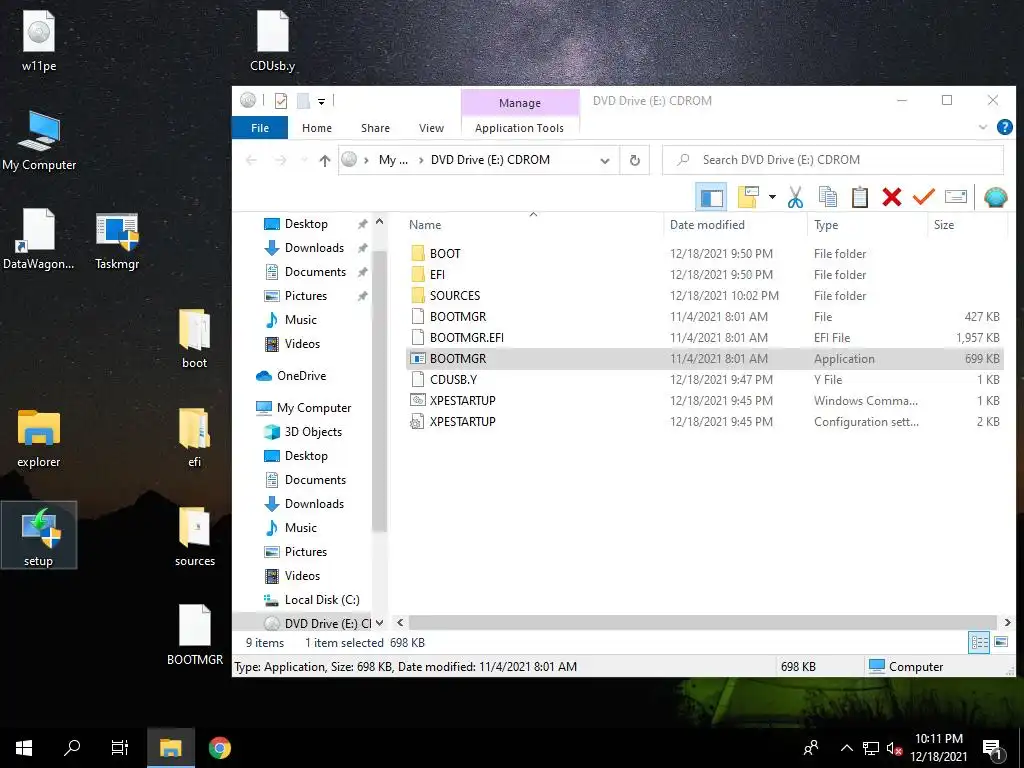Open Customize Quick Access Toolbar dropdown

(x=321, y=101)
